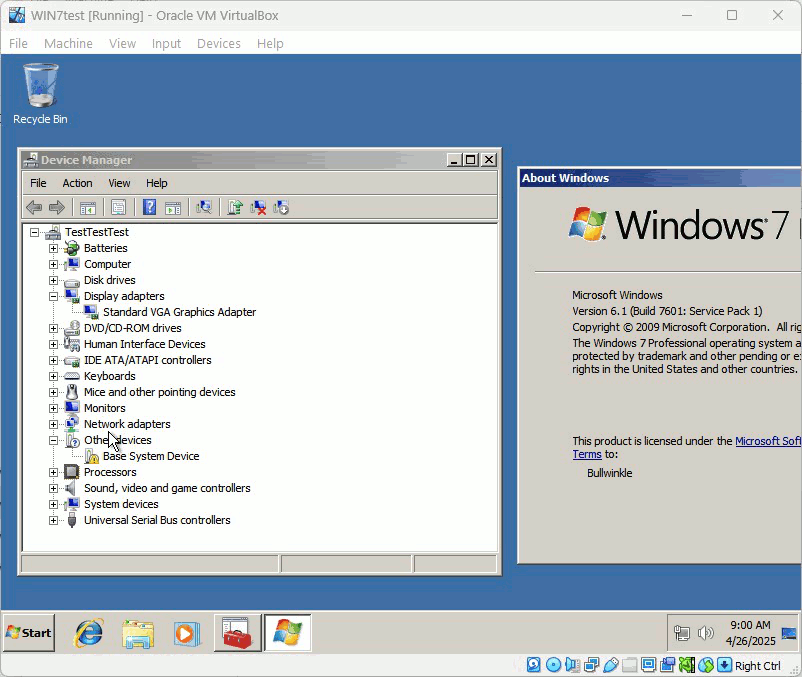
Task: Click the blue Help question-mark toolbar icon
Action: coord(149,208)
